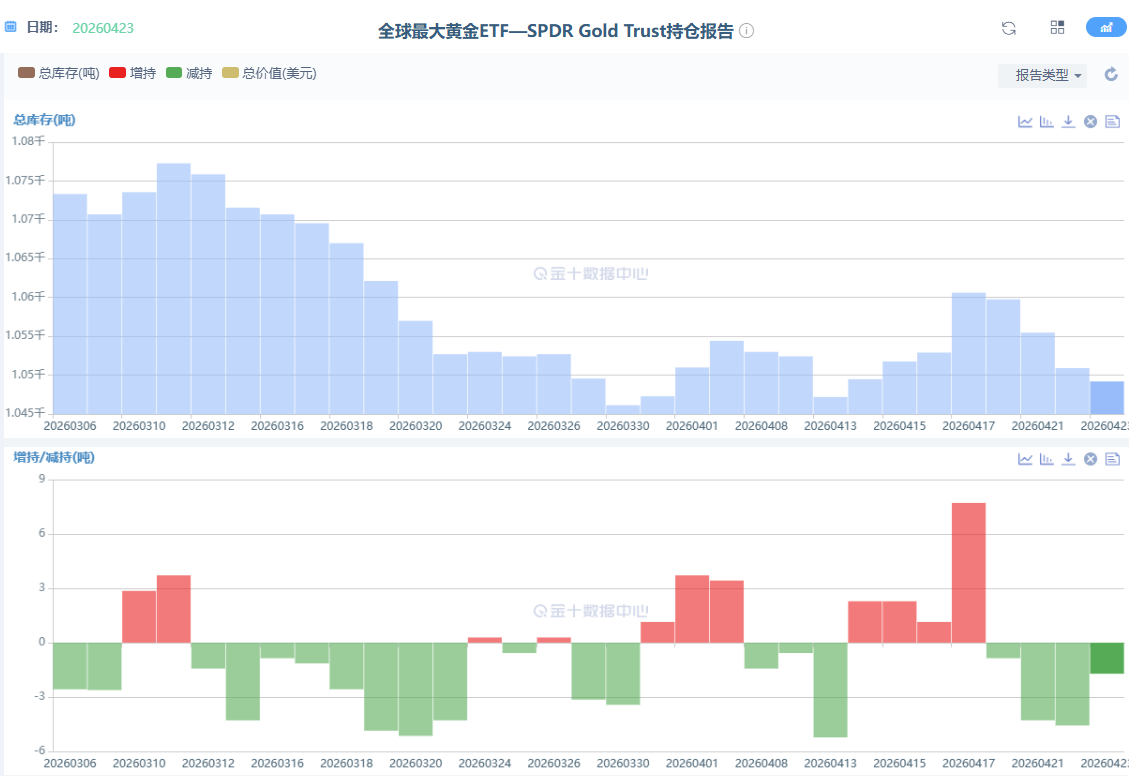Switch total inventory chart to line view
The width and height of the screenshot is (1129, 776).
1025,122
